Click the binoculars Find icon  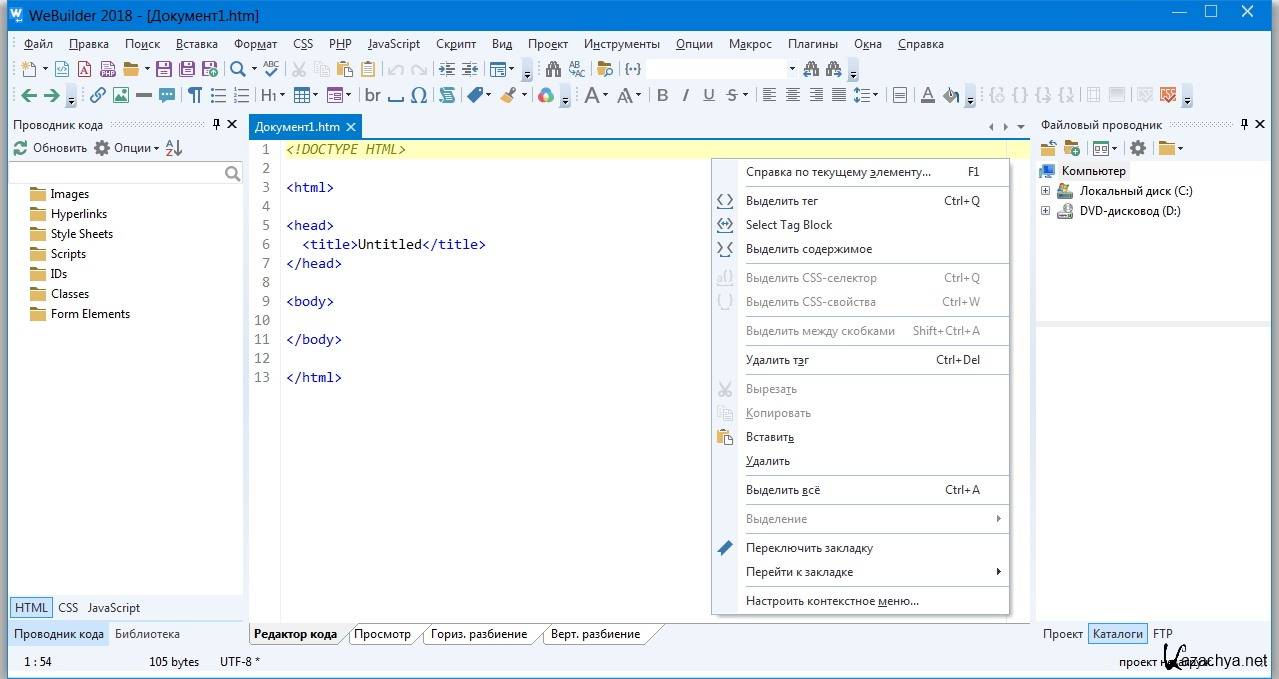pos(552,69)
